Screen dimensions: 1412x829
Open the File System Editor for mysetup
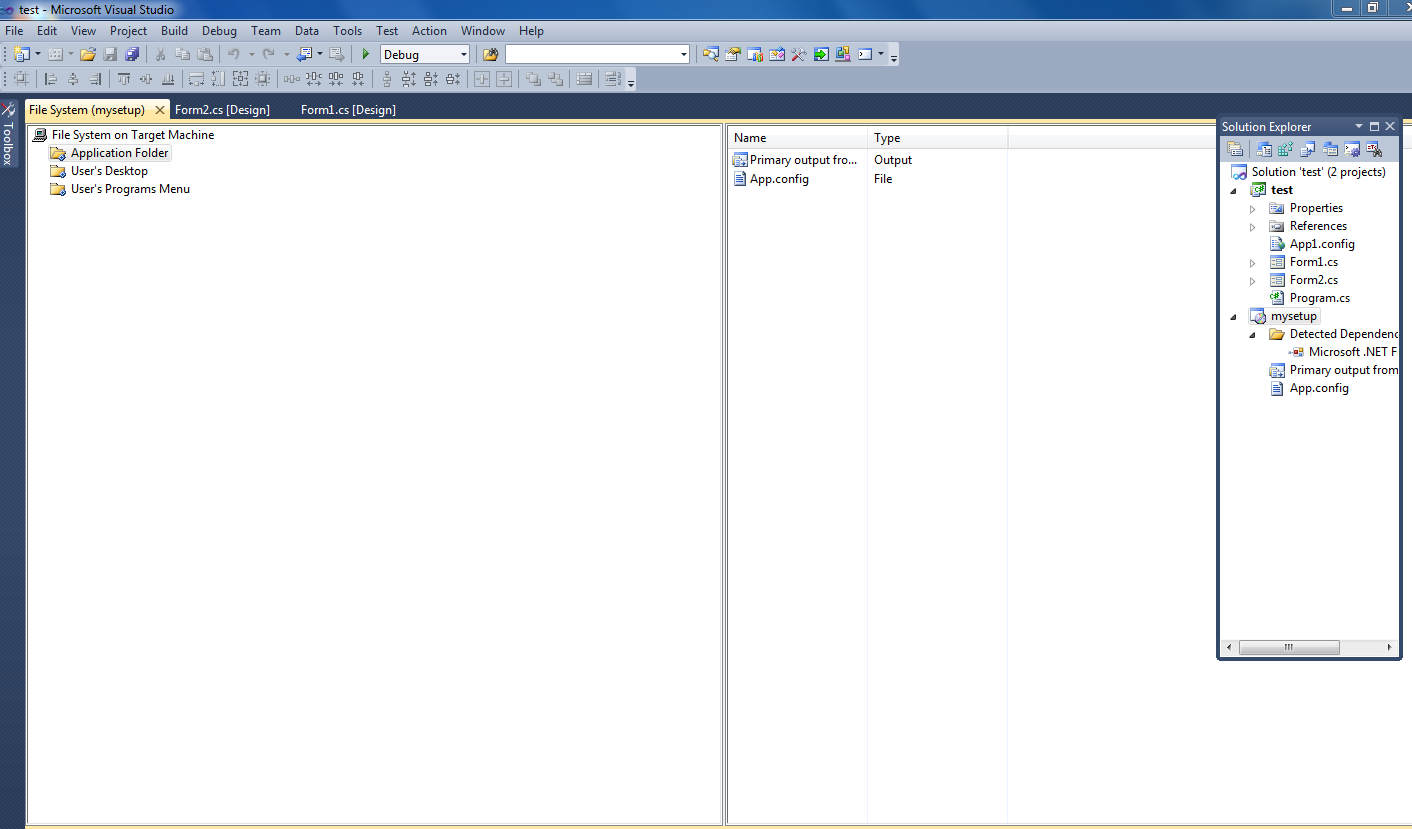[1264, 148]
